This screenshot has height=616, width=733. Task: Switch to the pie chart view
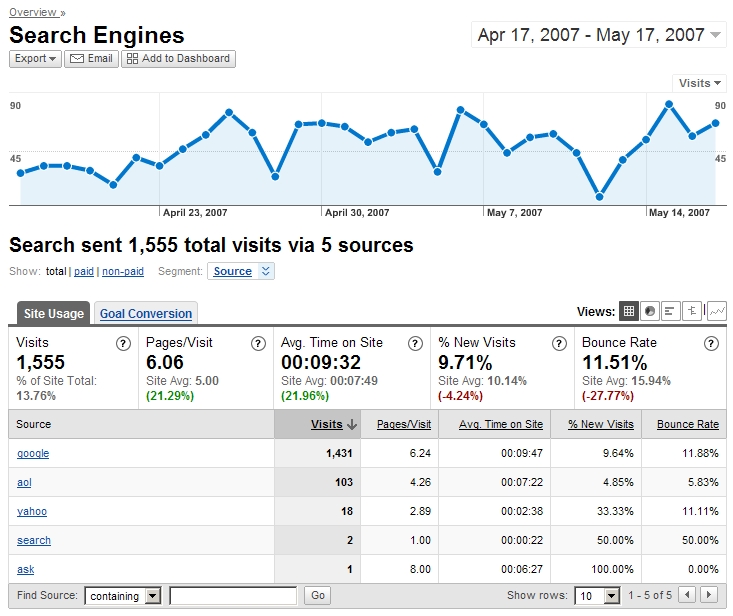(x=650, y=312)
